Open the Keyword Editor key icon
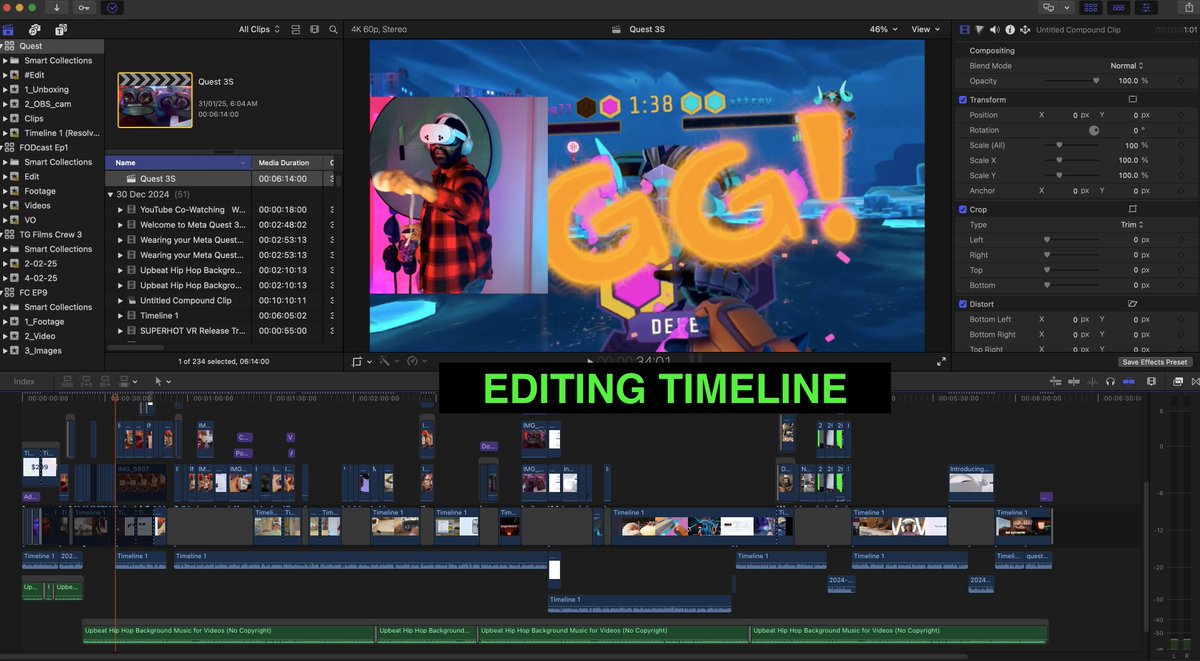Viewport: 1200px width, 661px height. 84,7
